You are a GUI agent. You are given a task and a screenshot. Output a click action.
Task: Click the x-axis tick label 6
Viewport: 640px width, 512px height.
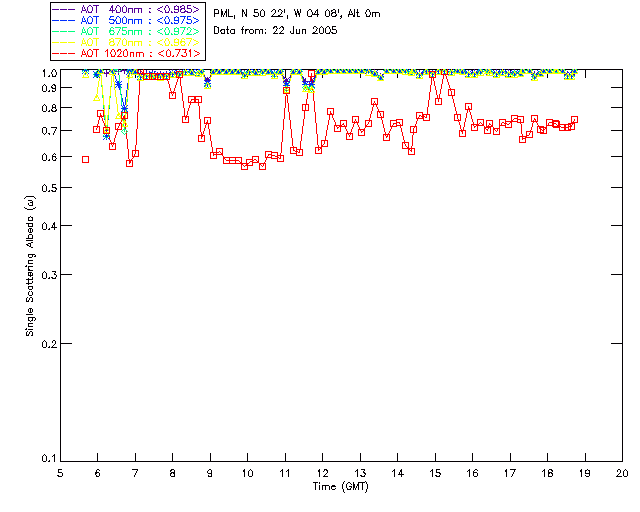tap(98, 473)
